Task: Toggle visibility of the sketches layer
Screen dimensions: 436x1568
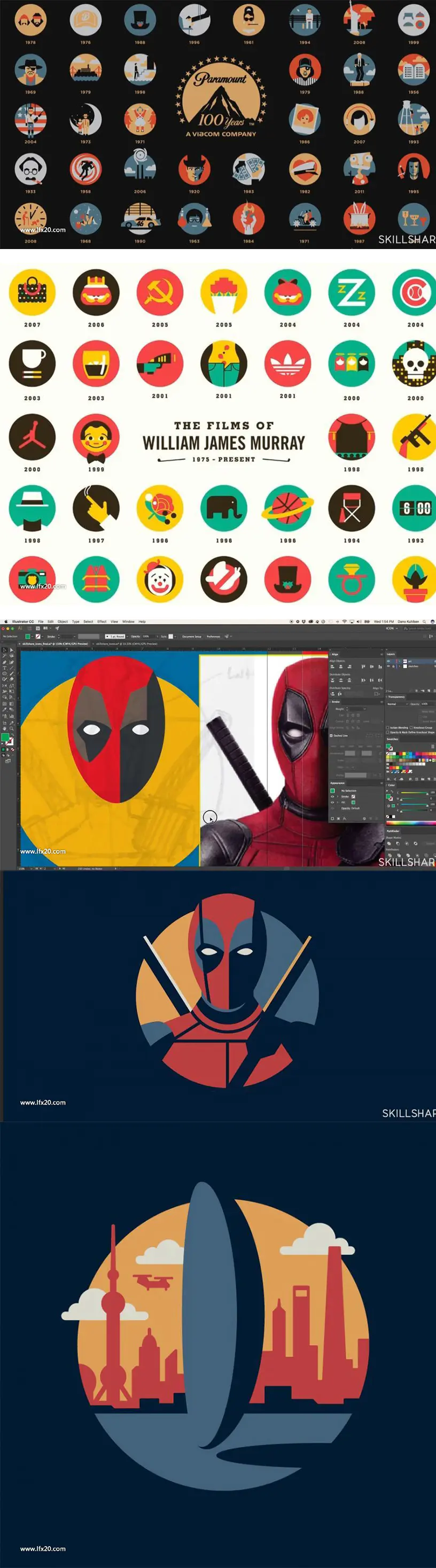Action: (388, 666)
